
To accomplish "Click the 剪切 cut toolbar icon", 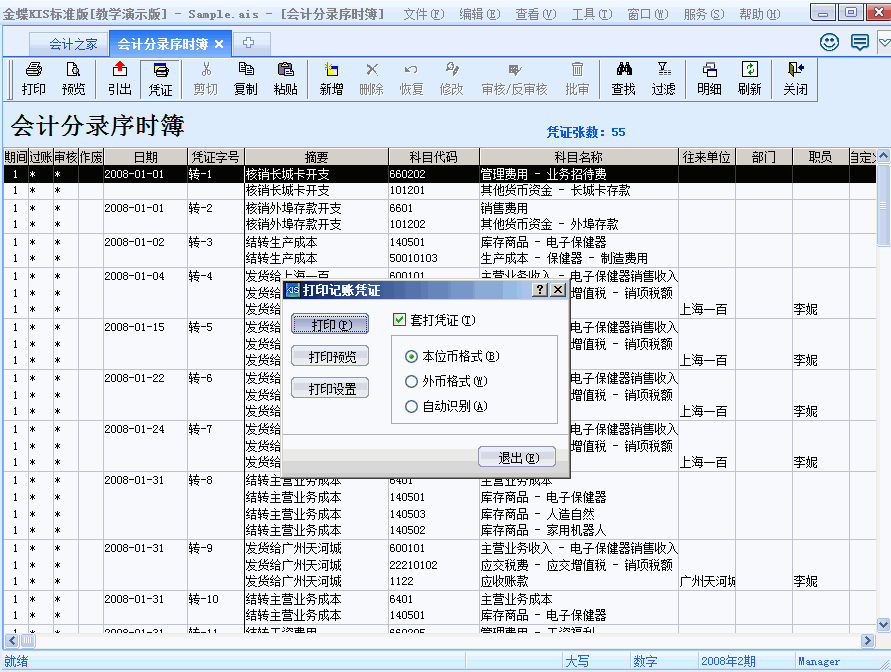I will click(x=206, y=79).
